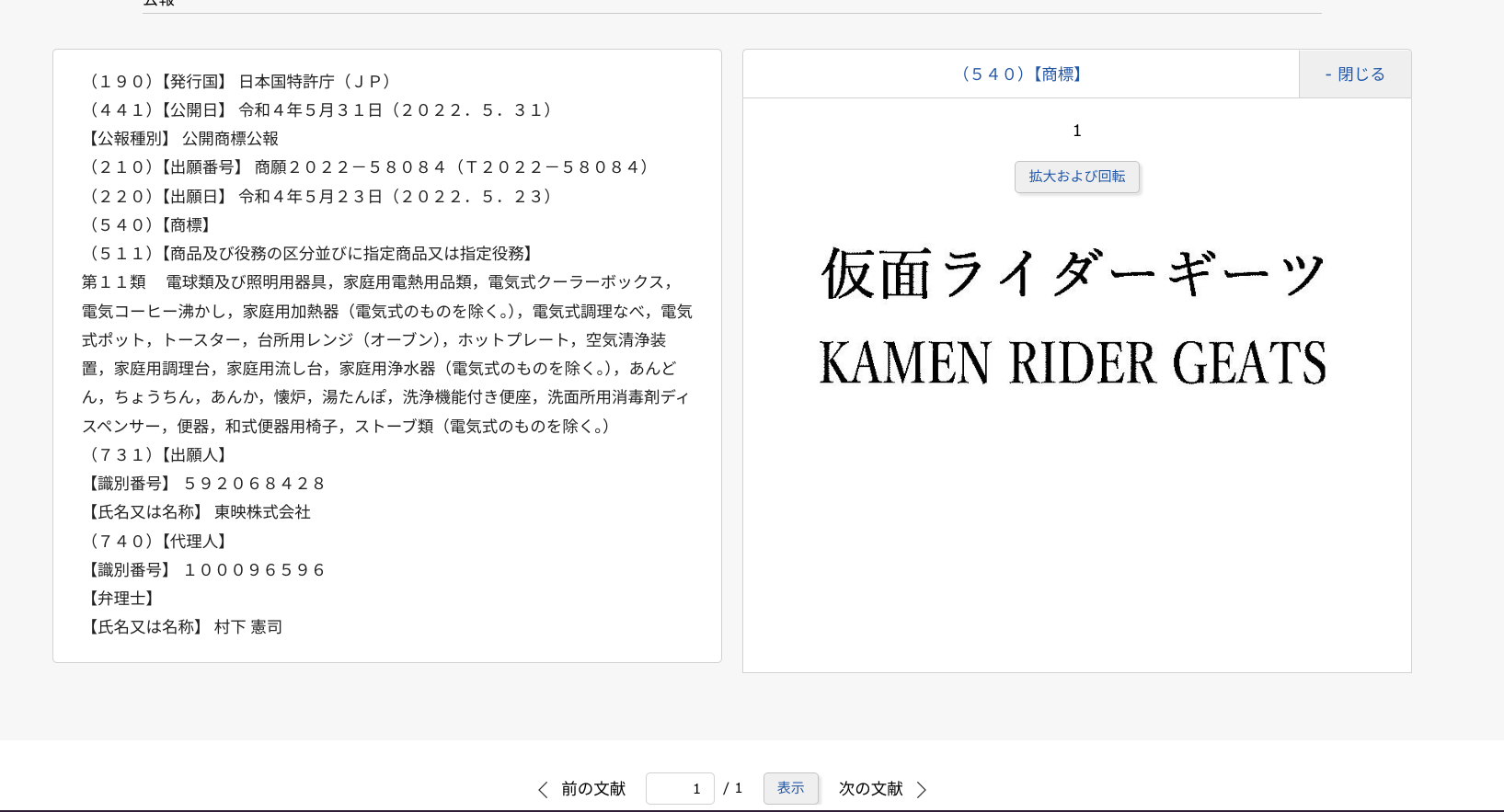This screenshot has height=812, width=1504.
Task: Click the left chevron beside 前の文献
Action: click(543, 789)
